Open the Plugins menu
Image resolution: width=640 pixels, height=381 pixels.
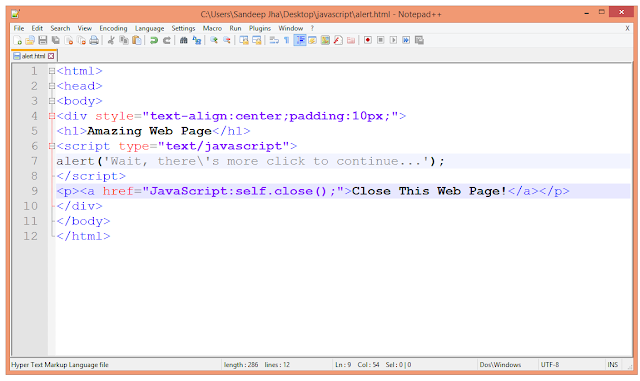tap(260, 28)
